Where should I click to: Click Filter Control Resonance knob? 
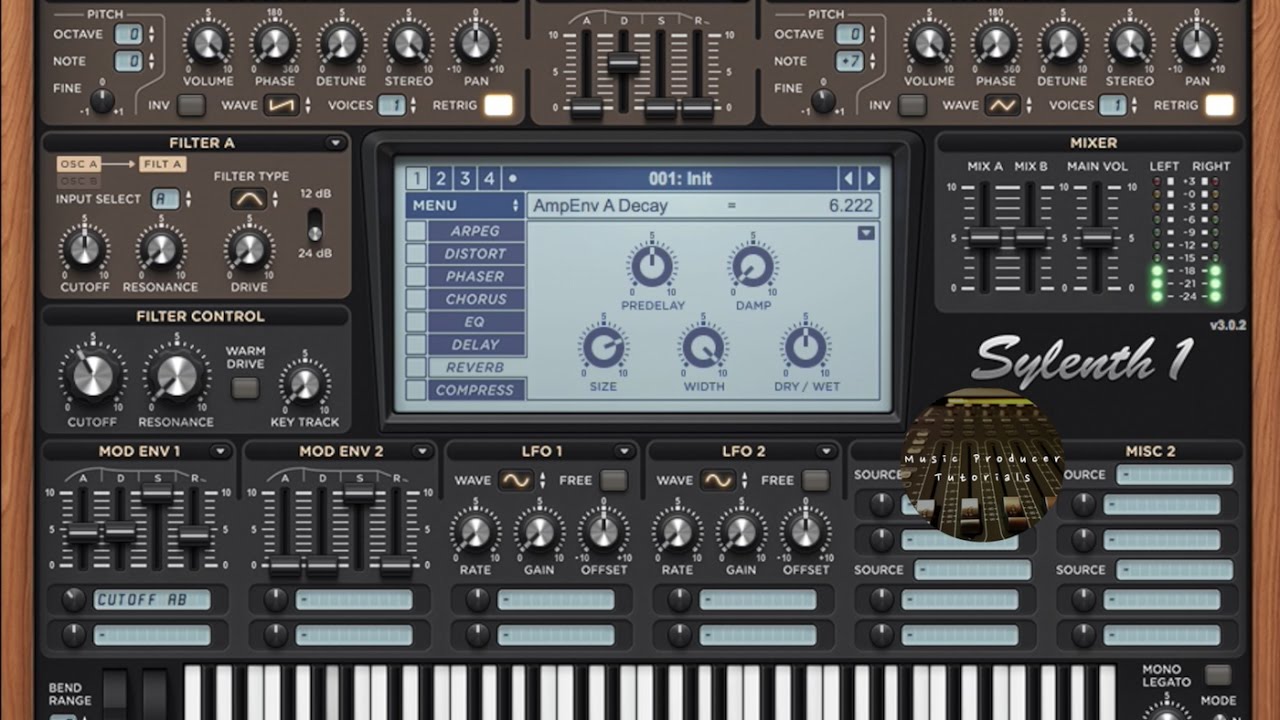pos(176,375)
